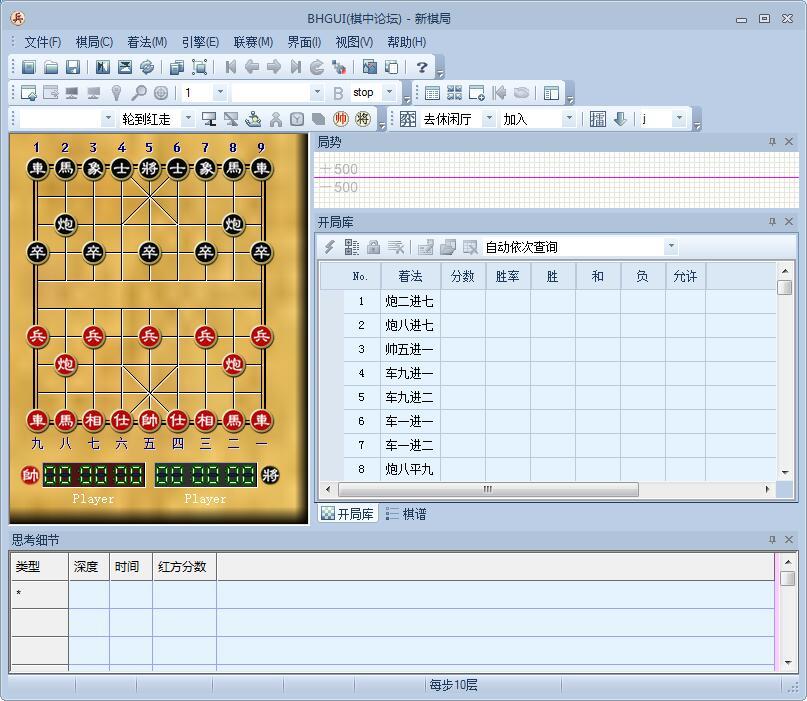Click the copy position icon

pyautogui.click(x=177, y=67)
